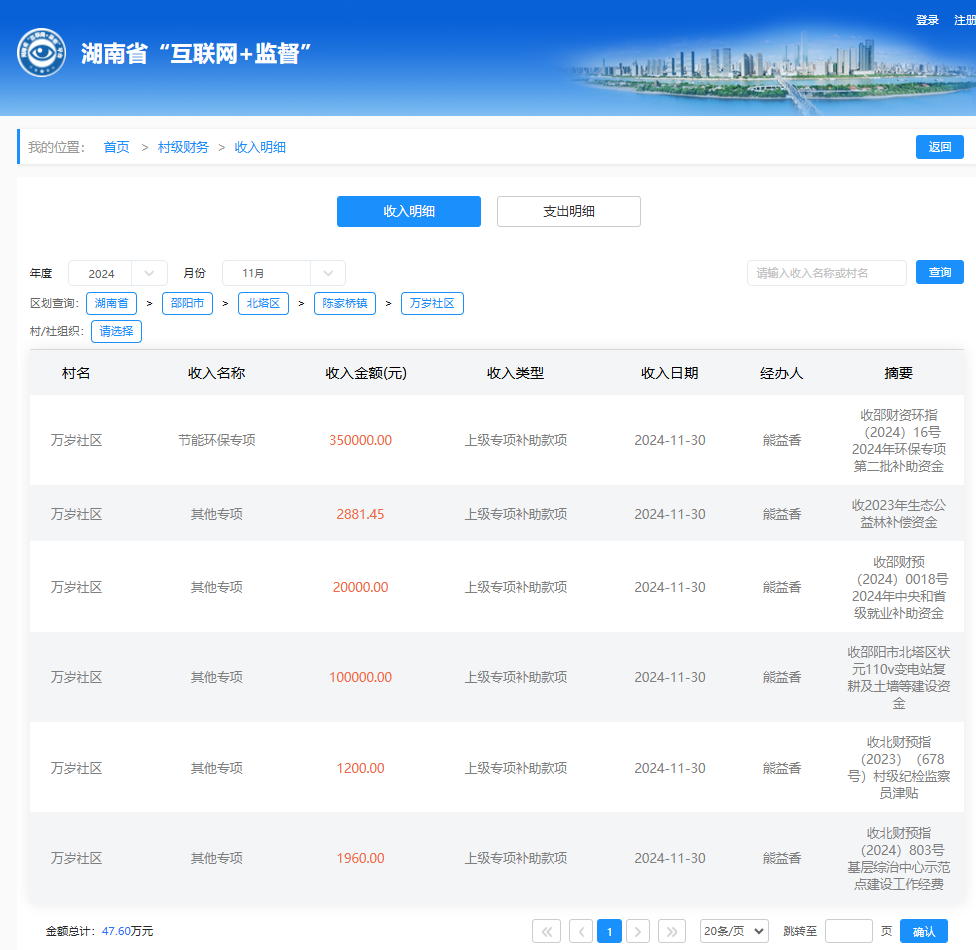Open the 20条/页 page size dropdown
This screenshot has height=950, width=976.
coord(734,931)
